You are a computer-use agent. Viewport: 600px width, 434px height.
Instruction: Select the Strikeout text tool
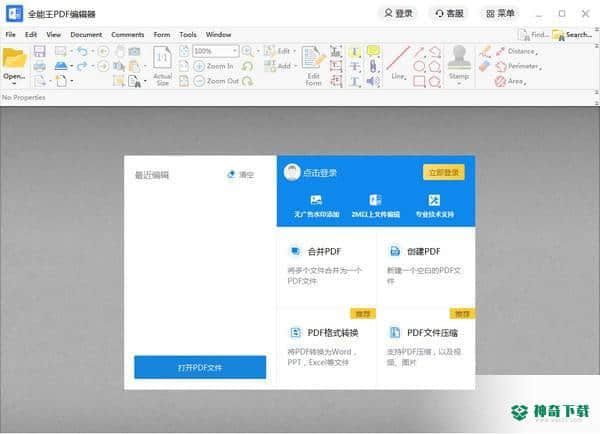[x=355, y=67]
